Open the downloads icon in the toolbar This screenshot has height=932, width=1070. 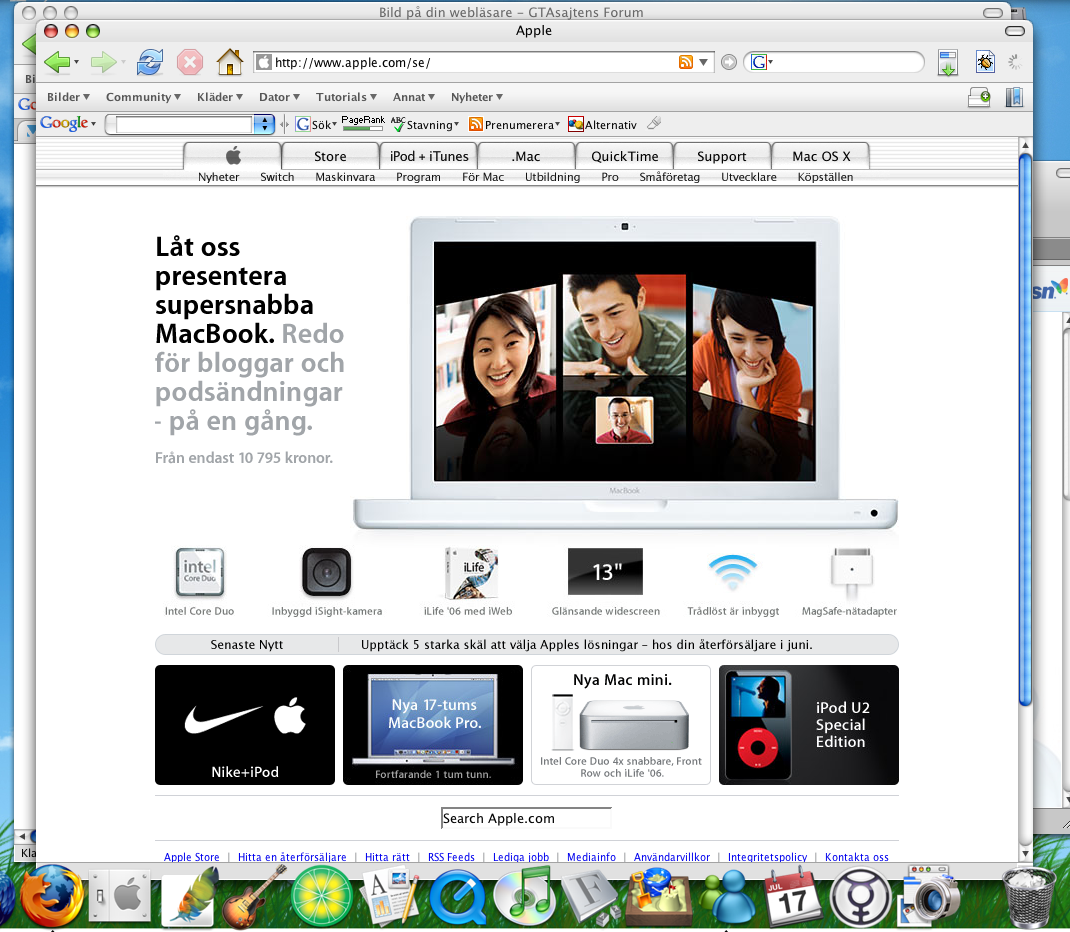point(948,63)
